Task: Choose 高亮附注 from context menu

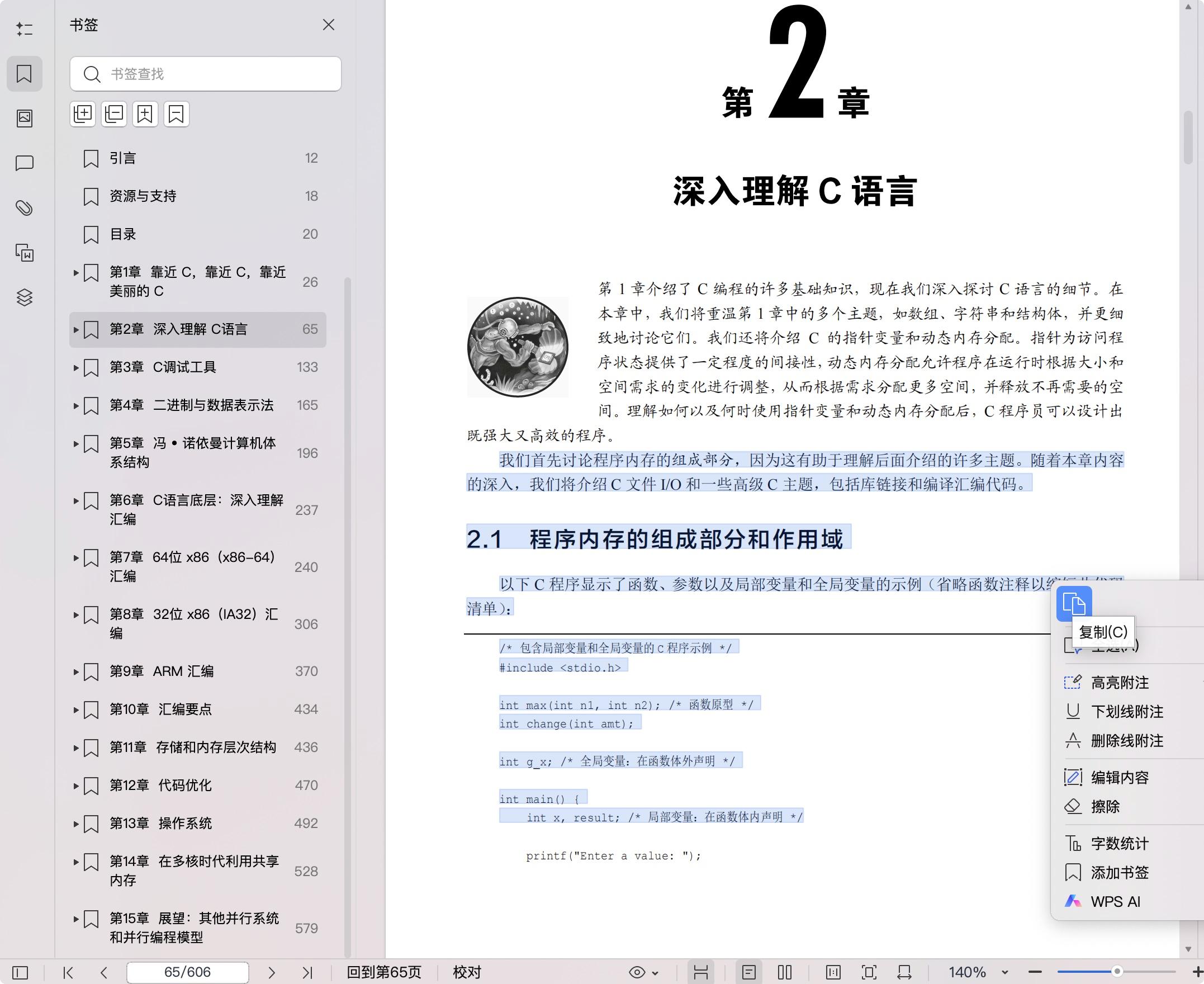Action: [1127, 683]
